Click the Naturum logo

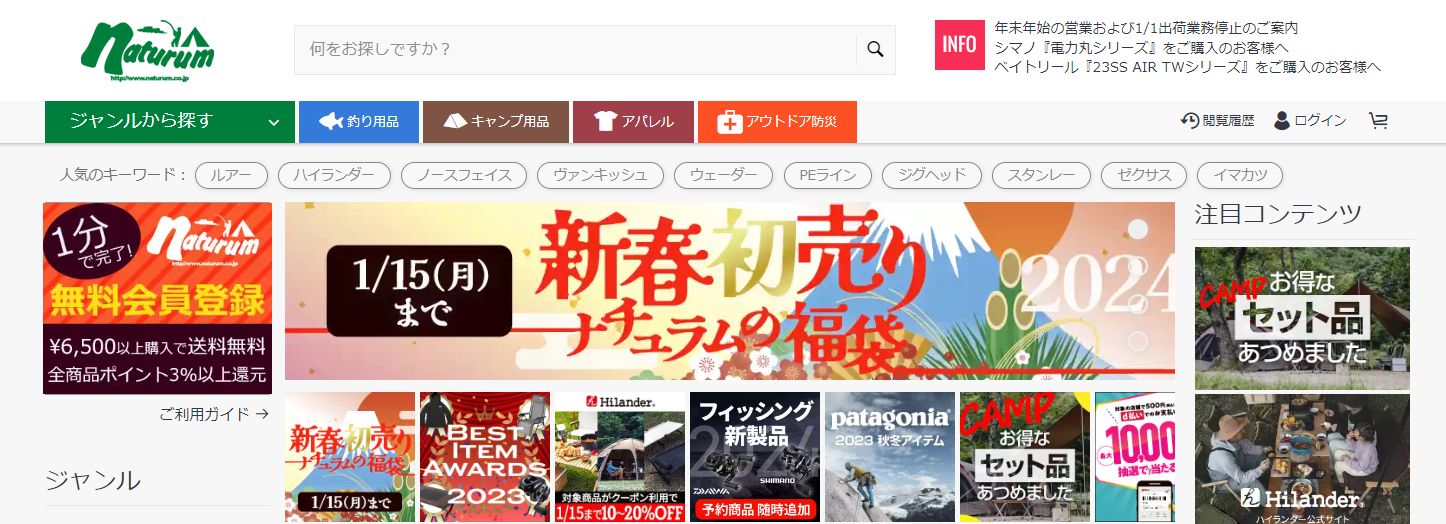(x=148, y=52)
